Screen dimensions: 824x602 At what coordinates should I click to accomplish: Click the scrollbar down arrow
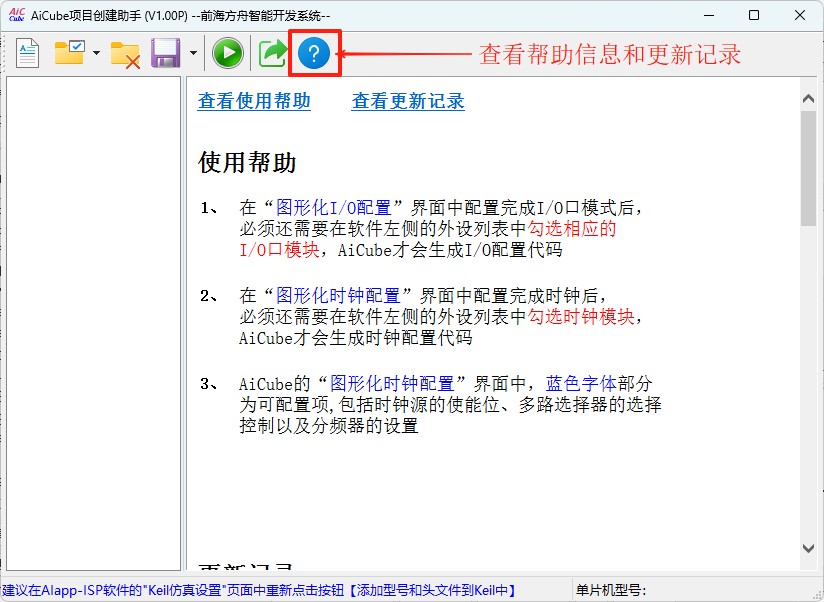click(x=808, y=548)
